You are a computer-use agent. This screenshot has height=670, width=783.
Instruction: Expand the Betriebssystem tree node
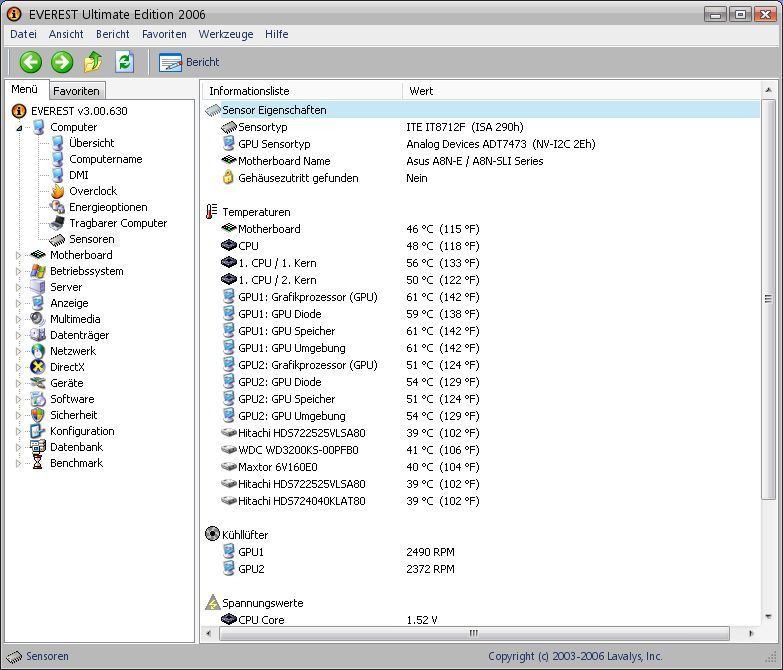tap(18, 271)
